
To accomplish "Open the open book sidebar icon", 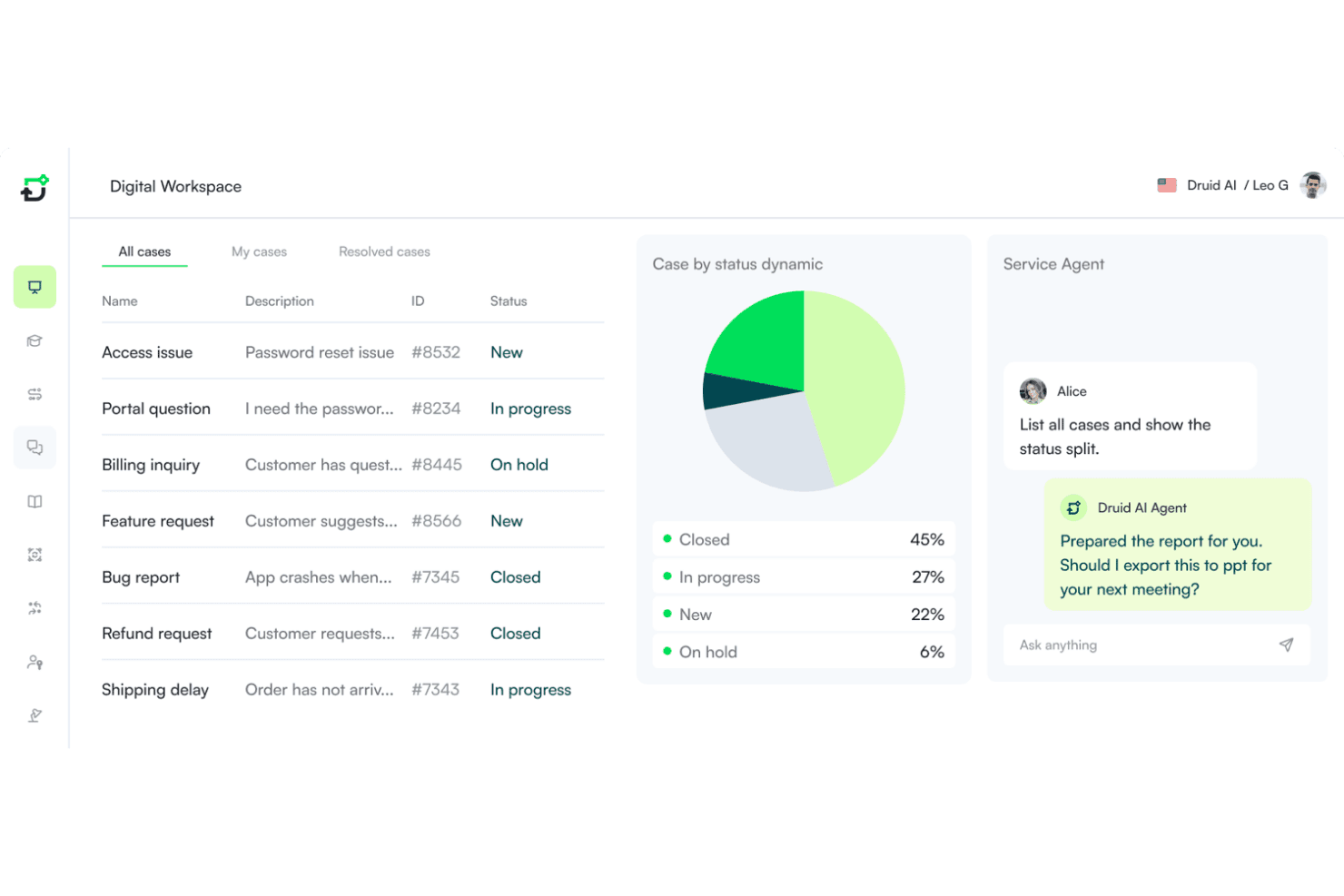I will pos(35,501).
